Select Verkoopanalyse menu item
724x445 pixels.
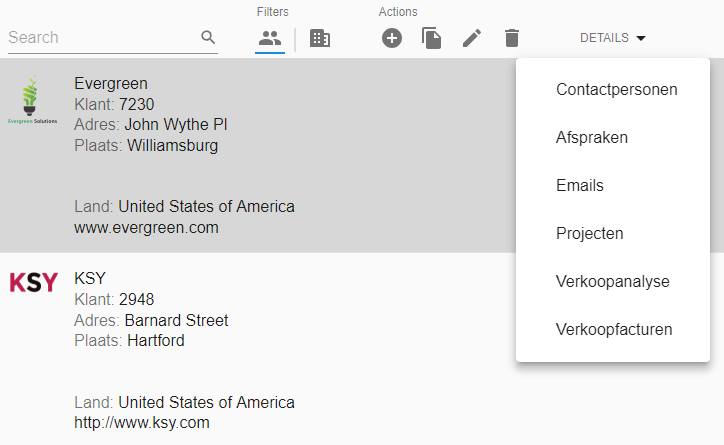[613, 282]
